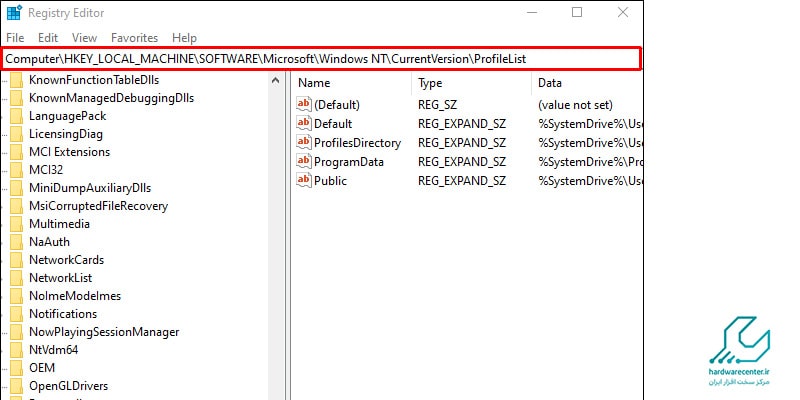Select the MCI32 folder icon

(x=17, y=170)
